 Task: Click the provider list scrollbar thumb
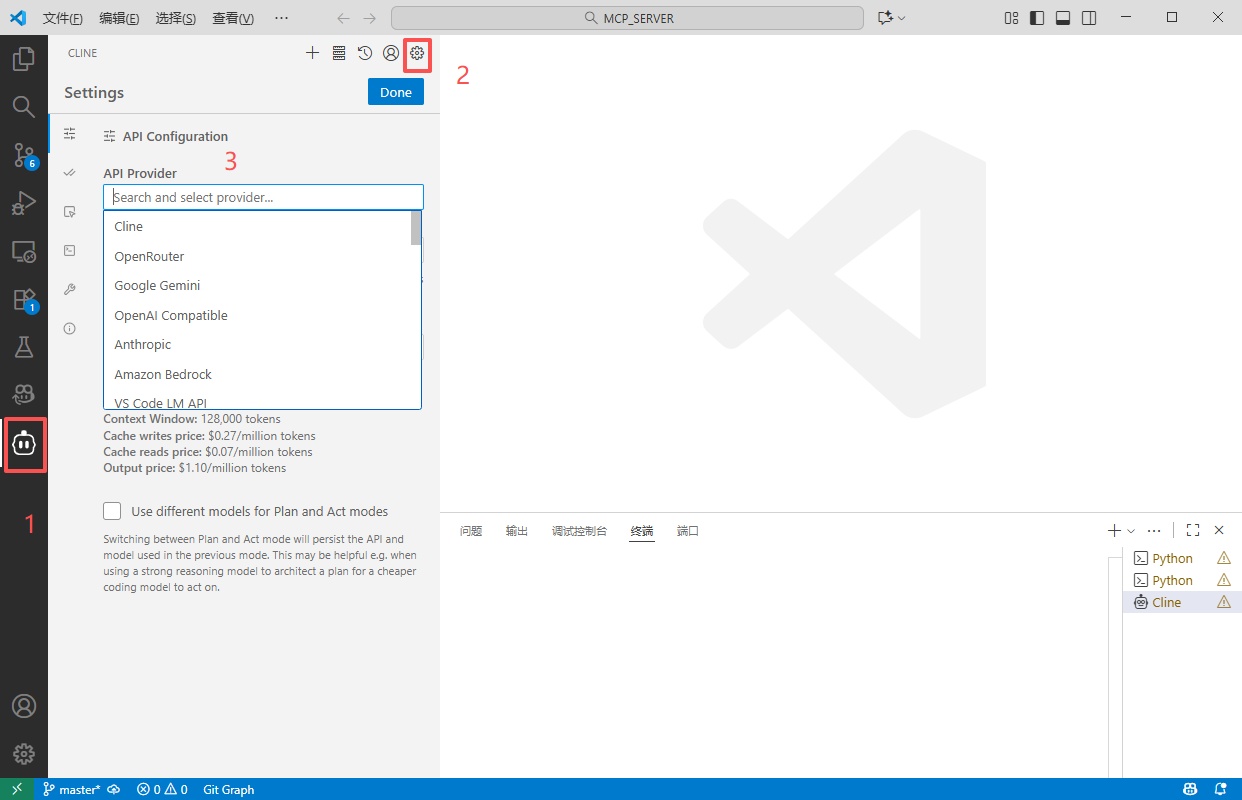(x=416, y=228)
